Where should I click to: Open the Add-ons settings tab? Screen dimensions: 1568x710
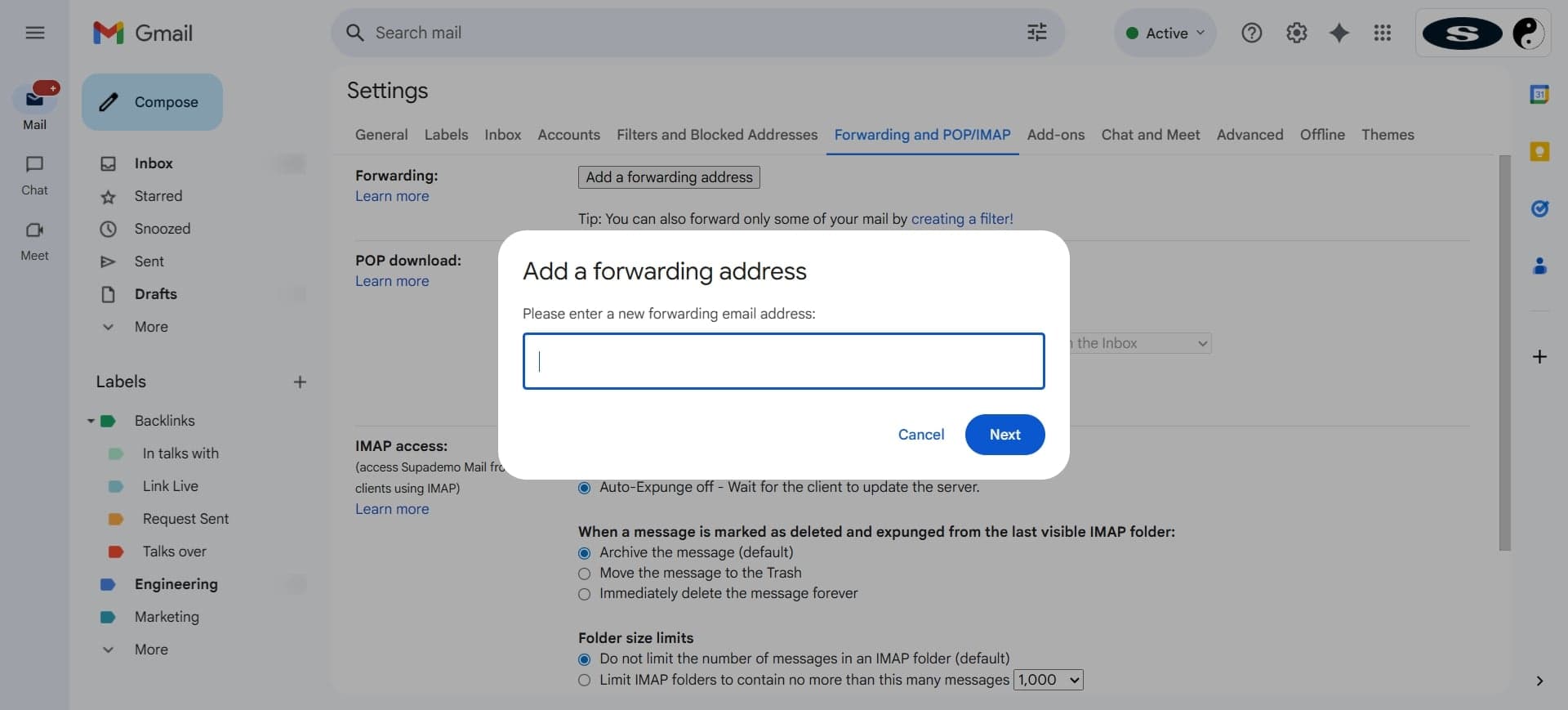pyautogui.click(x=1056, y=135)
